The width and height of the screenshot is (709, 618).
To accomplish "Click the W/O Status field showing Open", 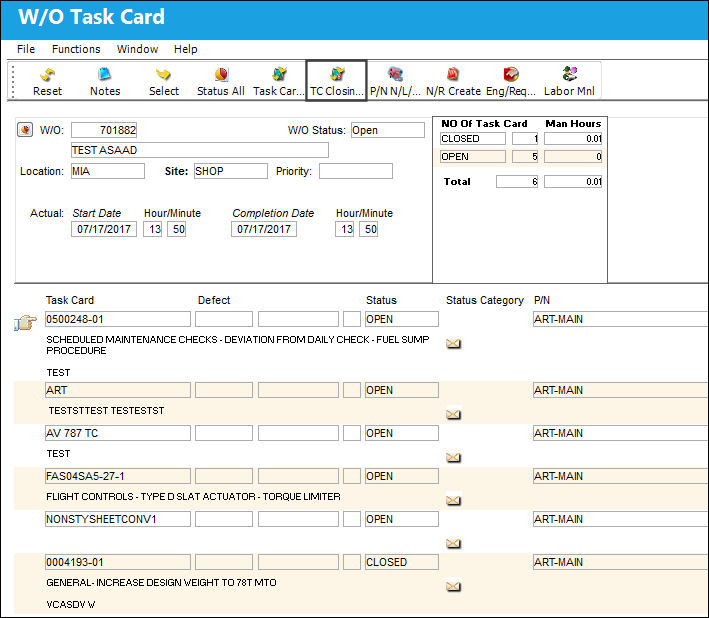I will pos(388,130).
